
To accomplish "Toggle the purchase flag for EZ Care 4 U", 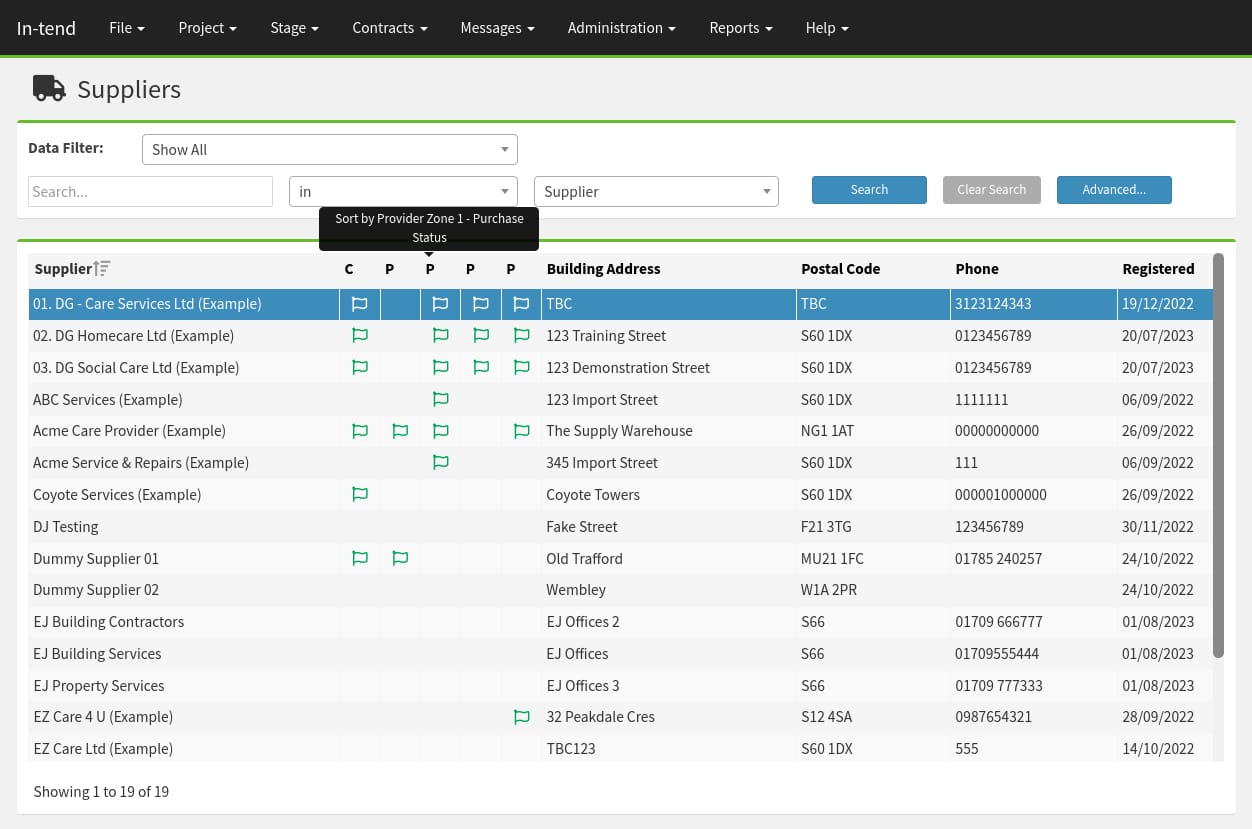I will 521,717.
